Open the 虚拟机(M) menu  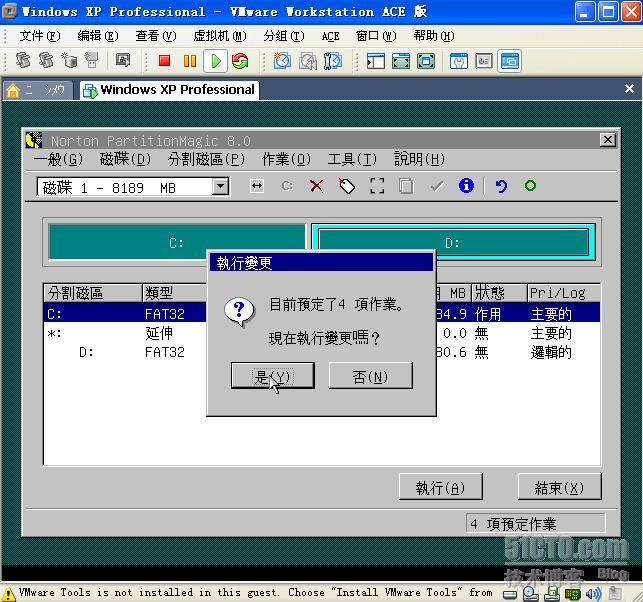pyautogui.click(x=220, y=36)
